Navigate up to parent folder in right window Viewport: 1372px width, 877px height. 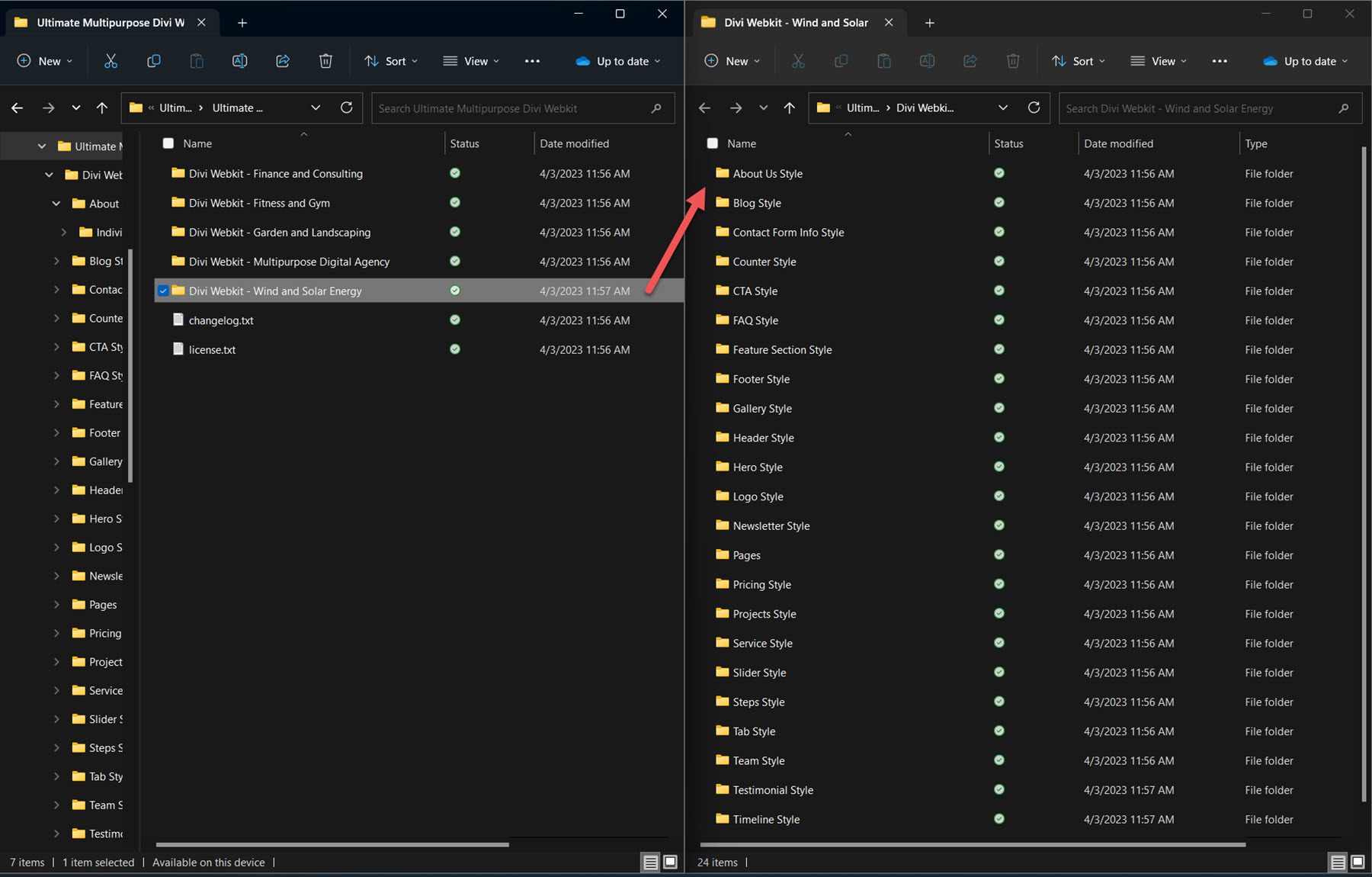pyautogui.click(x=789, y=108)
